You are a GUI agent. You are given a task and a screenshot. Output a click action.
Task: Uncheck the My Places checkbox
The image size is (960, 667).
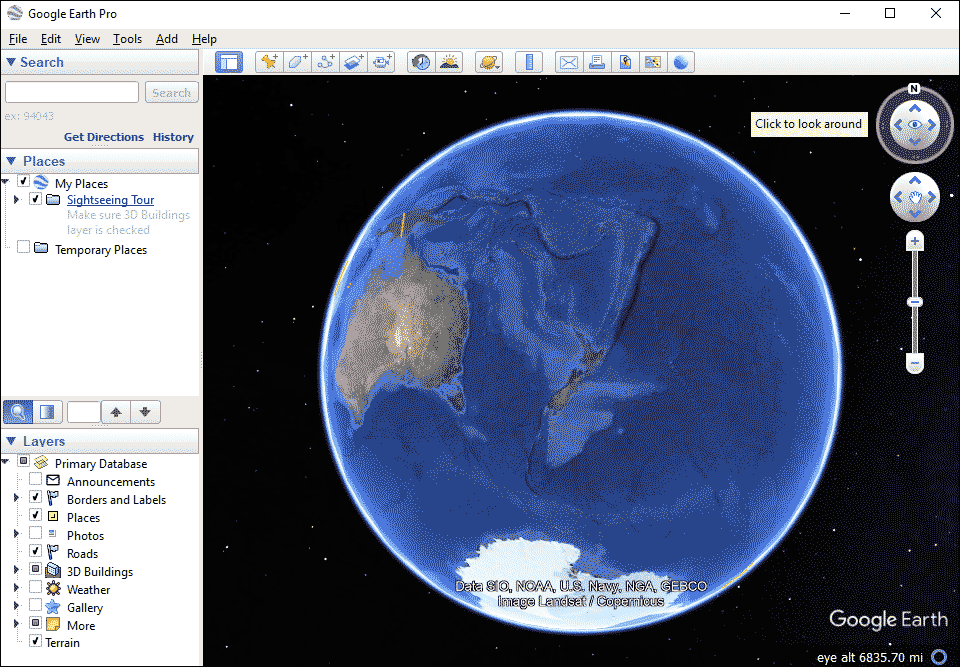point(23,181)
